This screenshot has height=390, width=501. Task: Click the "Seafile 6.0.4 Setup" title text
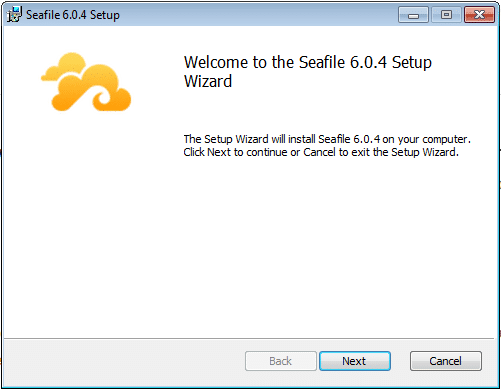(73, 15)
